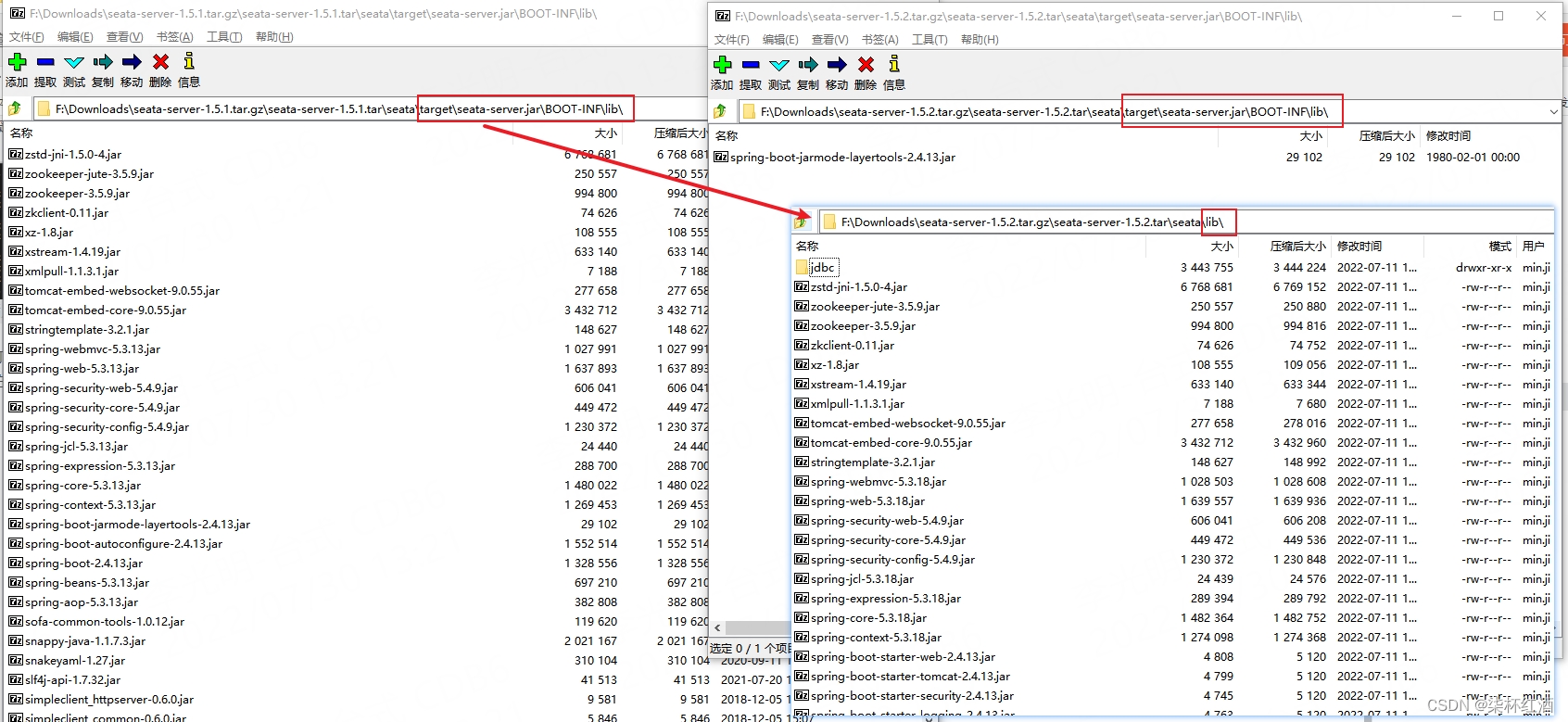
Task: Sort by 名称 column in the left window
Action: point(21,133)
